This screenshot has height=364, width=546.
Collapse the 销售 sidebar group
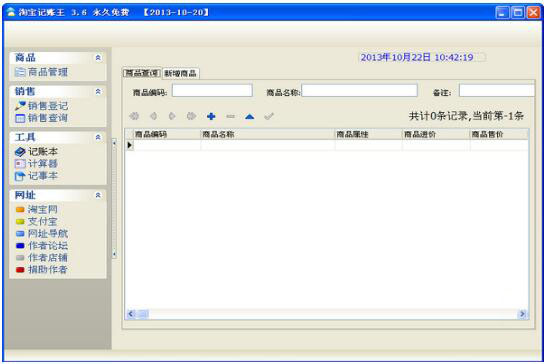(98, 92)
